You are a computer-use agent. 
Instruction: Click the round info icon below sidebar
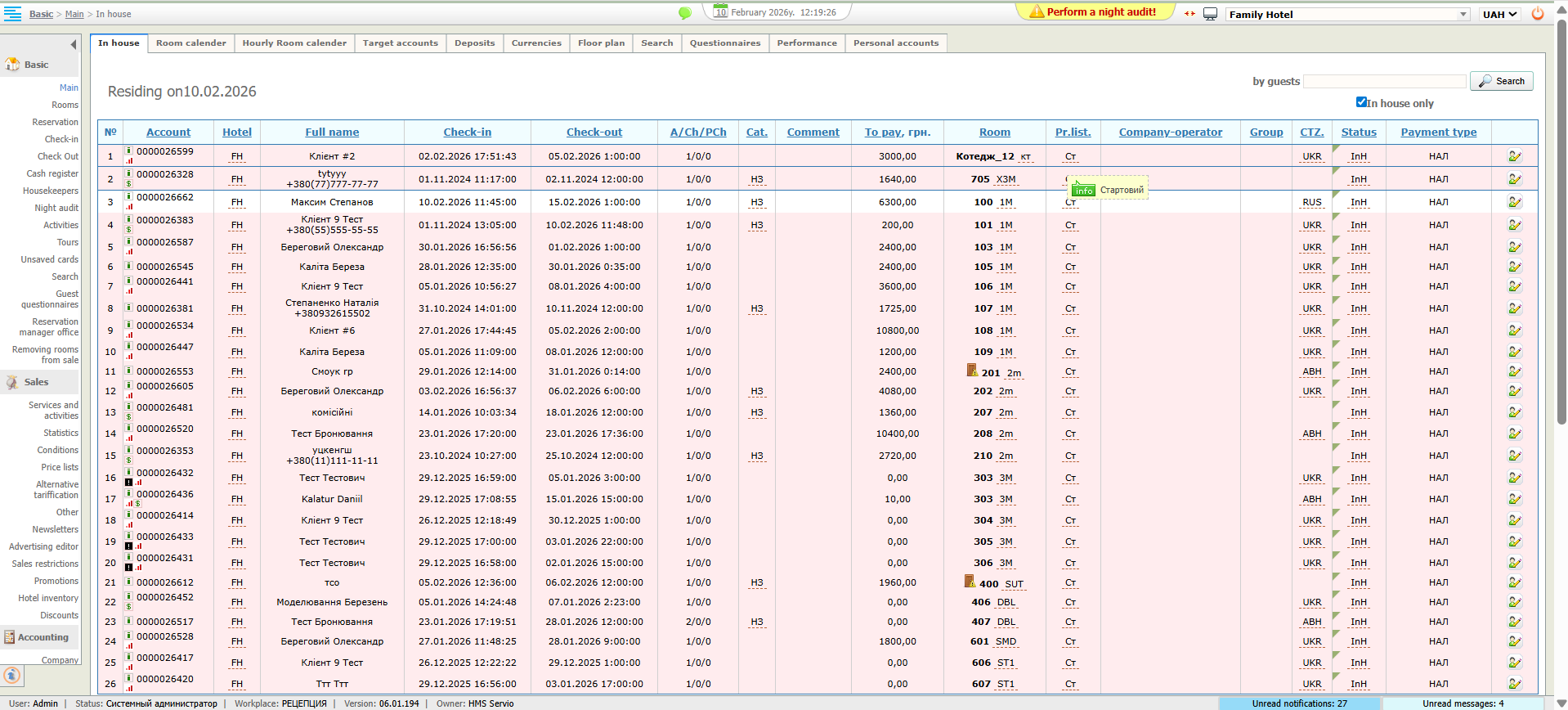tap(11, 675)
